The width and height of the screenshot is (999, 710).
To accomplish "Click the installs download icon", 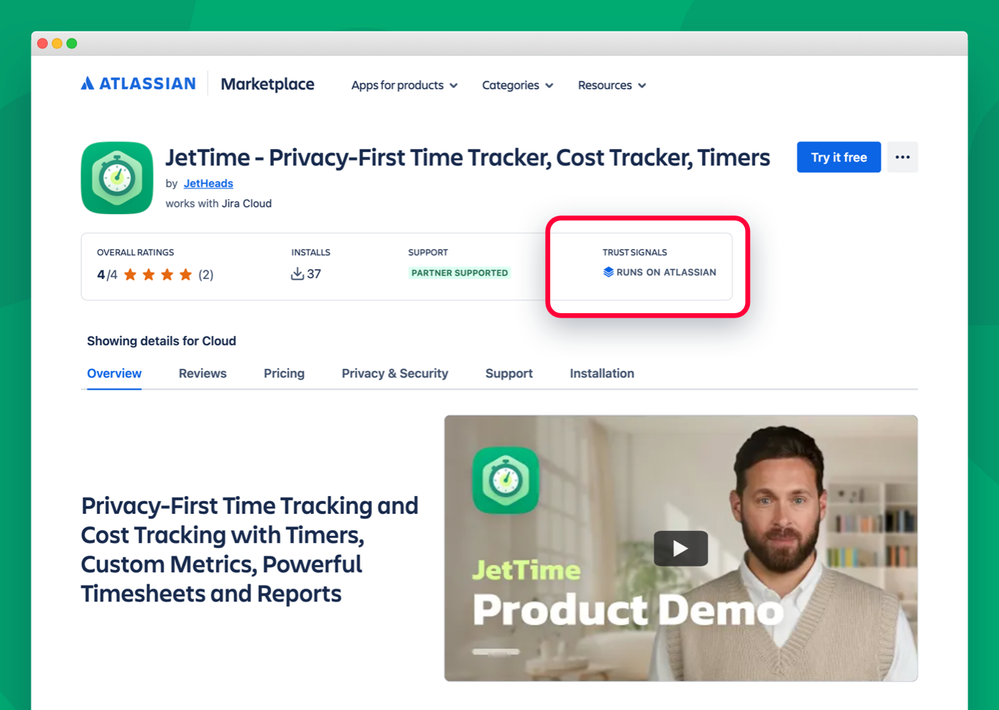I will pyautogui.click(x=297, y=274).
